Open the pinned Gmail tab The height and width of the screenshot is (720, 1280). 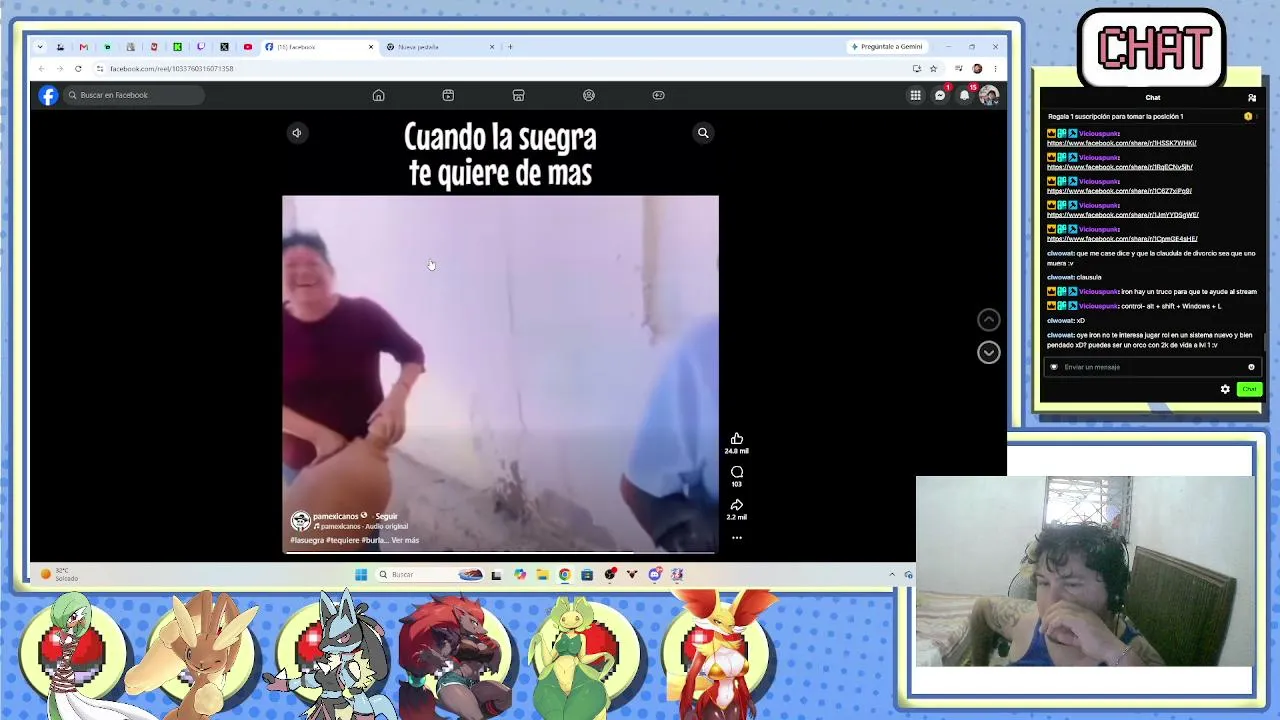click(83, 47)
